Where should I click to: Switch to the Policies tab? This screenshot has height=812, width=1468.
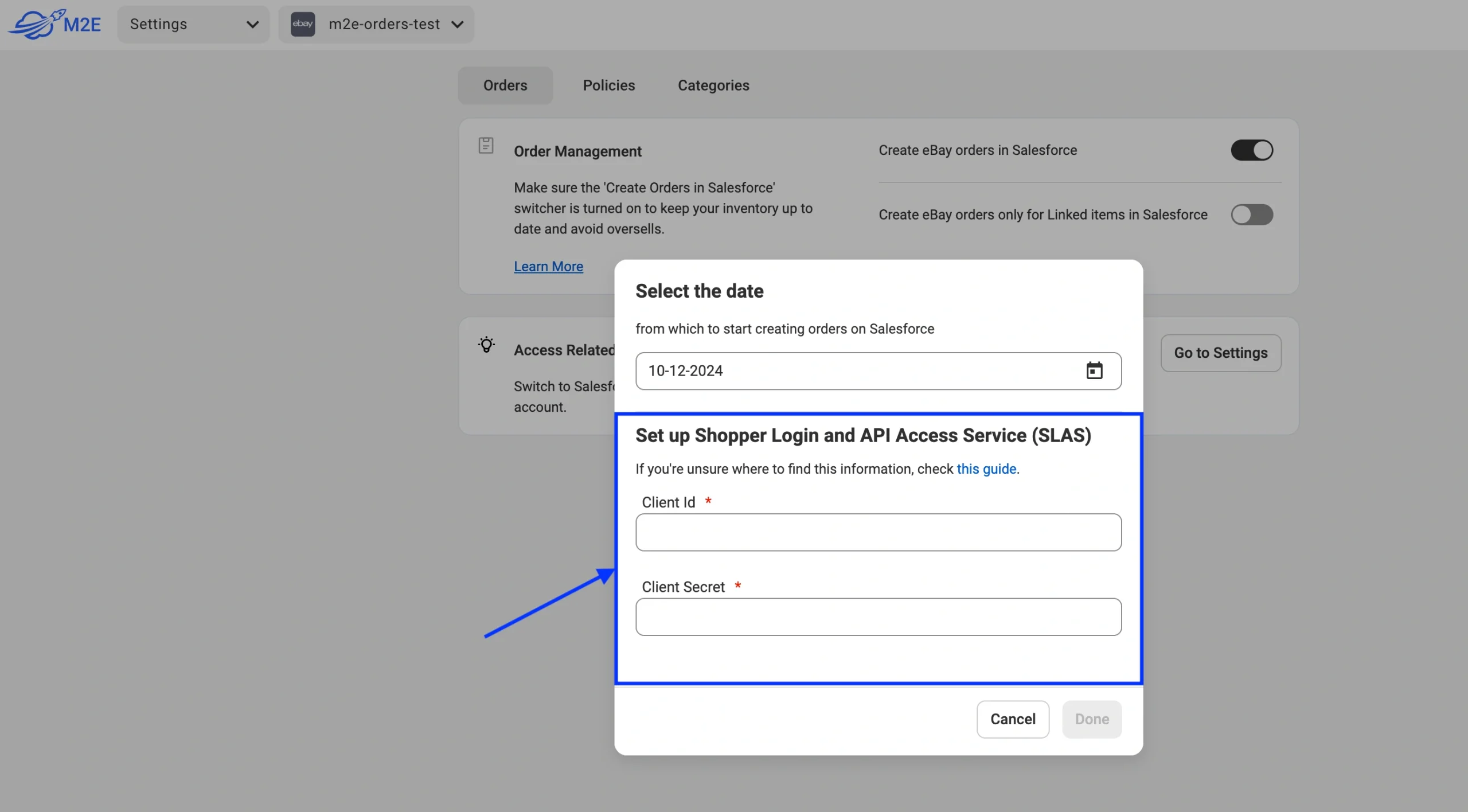tap(608, 85)
